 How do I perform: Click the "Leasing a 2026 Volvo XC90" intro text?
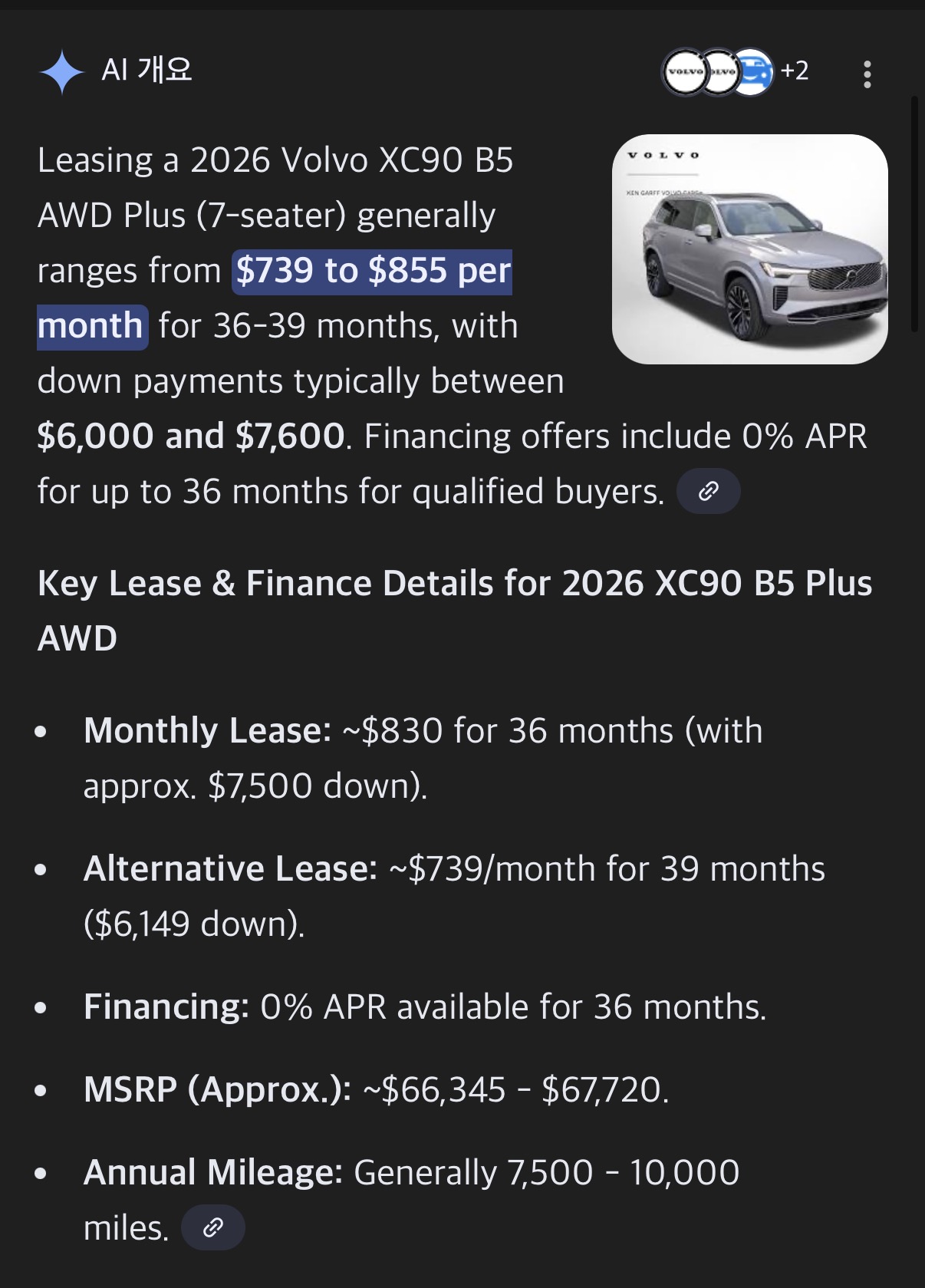coord(275,161)
